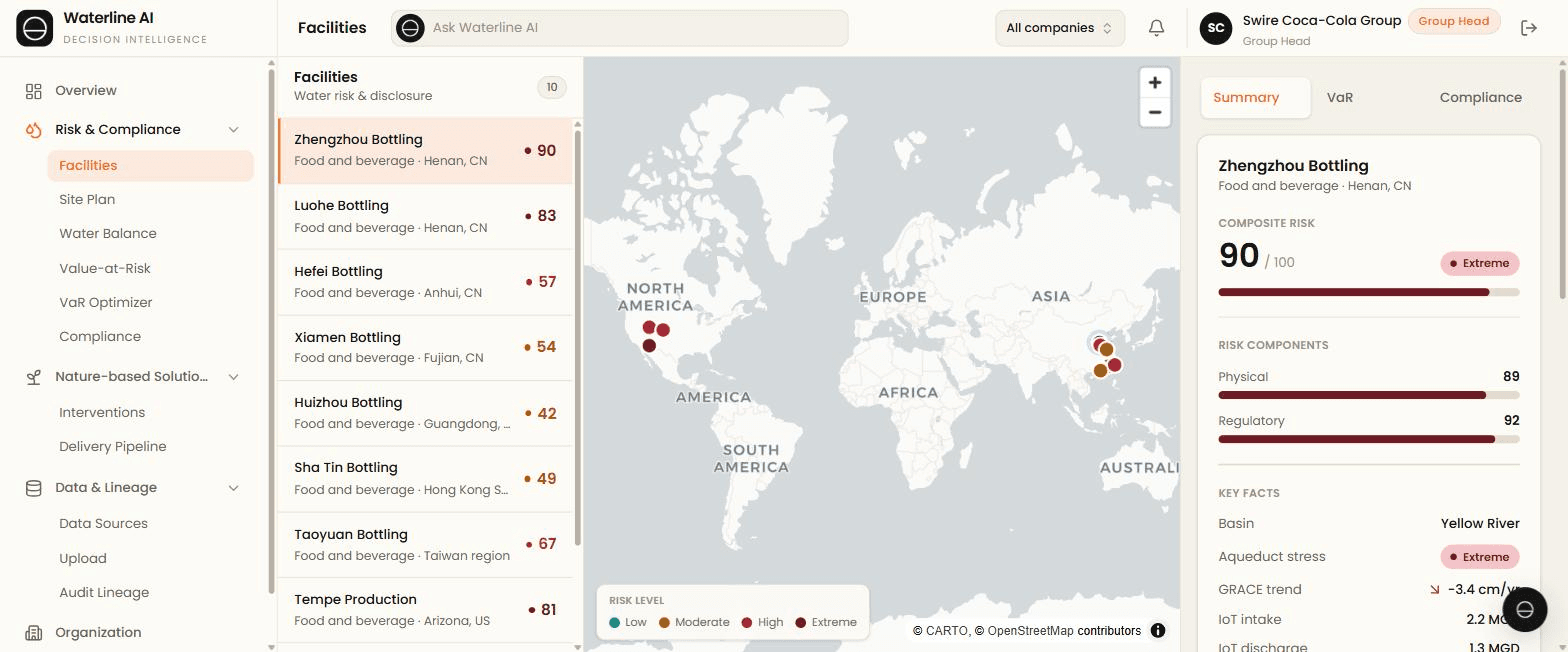This screenshot has height=652, width=1568.
Task: Collapse the Data & Lineage section
Action: (x=234, y=488)
